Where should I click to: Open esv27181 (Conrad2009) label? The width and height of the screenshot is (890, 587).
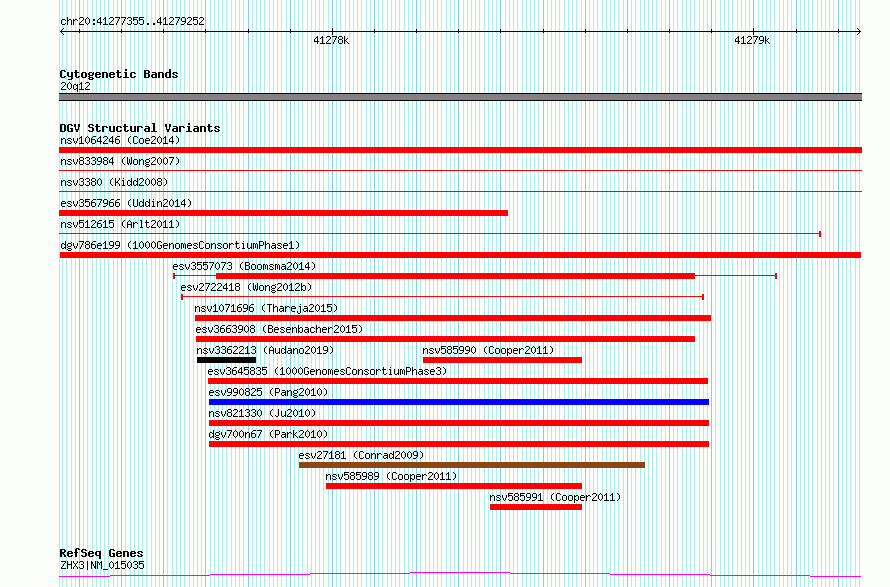pyautogui.click(x=361, y=455)
